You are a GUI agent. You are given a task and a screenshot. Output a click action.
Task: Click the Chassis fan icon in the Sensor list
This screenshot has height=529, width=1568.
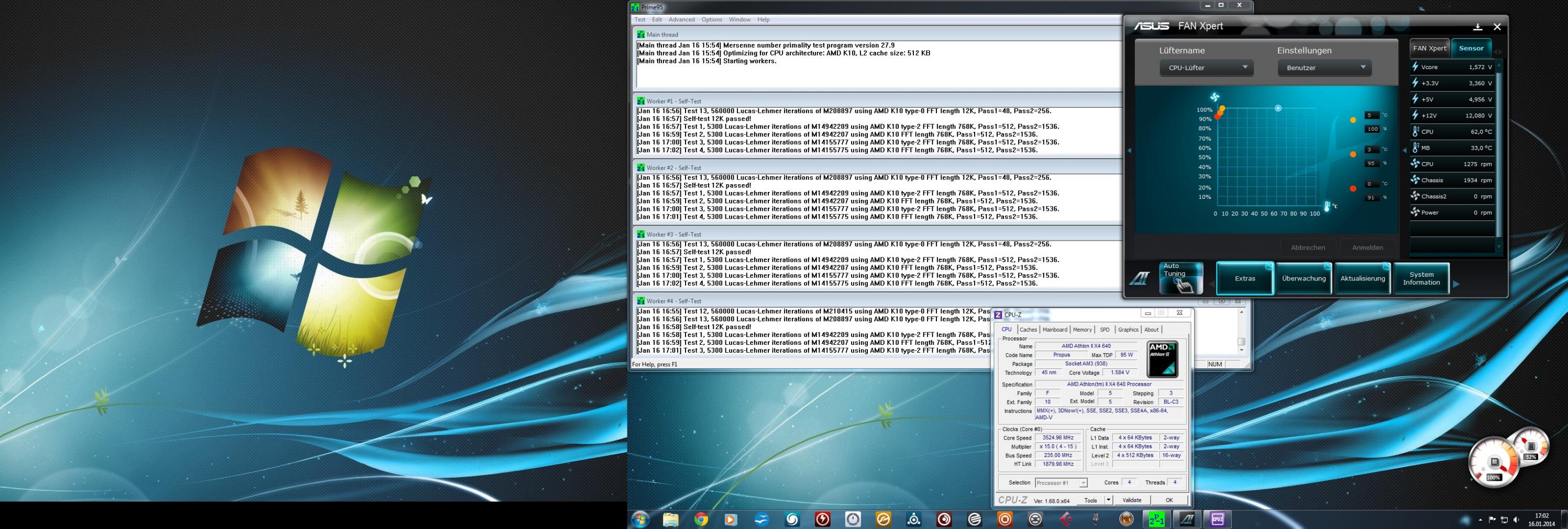click(x=1415, y=180)
